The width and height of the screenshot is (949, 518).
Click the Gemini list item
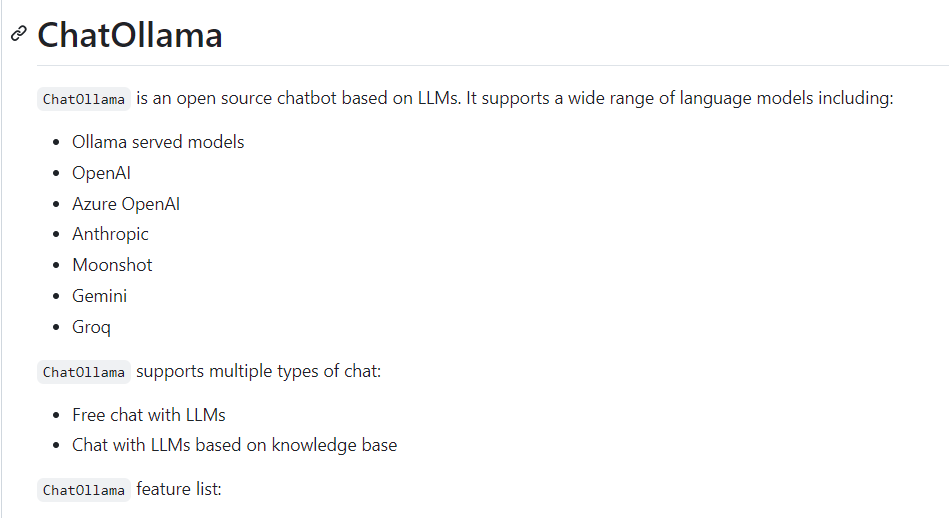[x=99, y=296]
